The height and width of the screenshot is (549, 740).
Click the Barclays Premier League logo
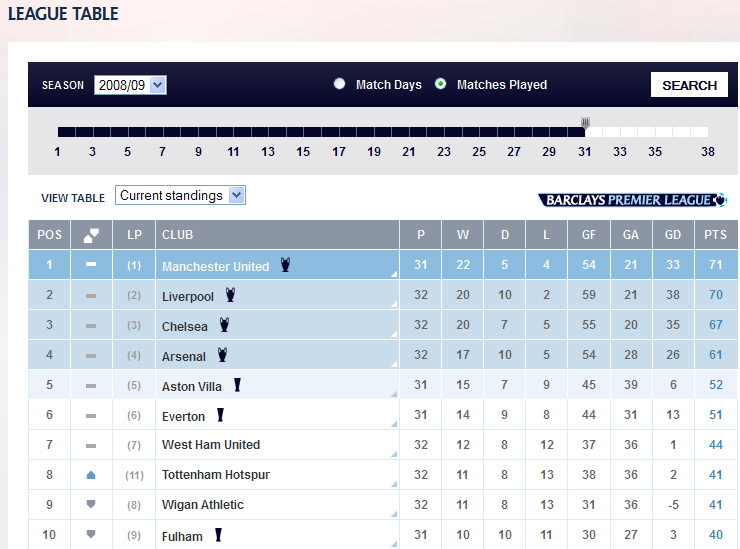tap(632, 200)
